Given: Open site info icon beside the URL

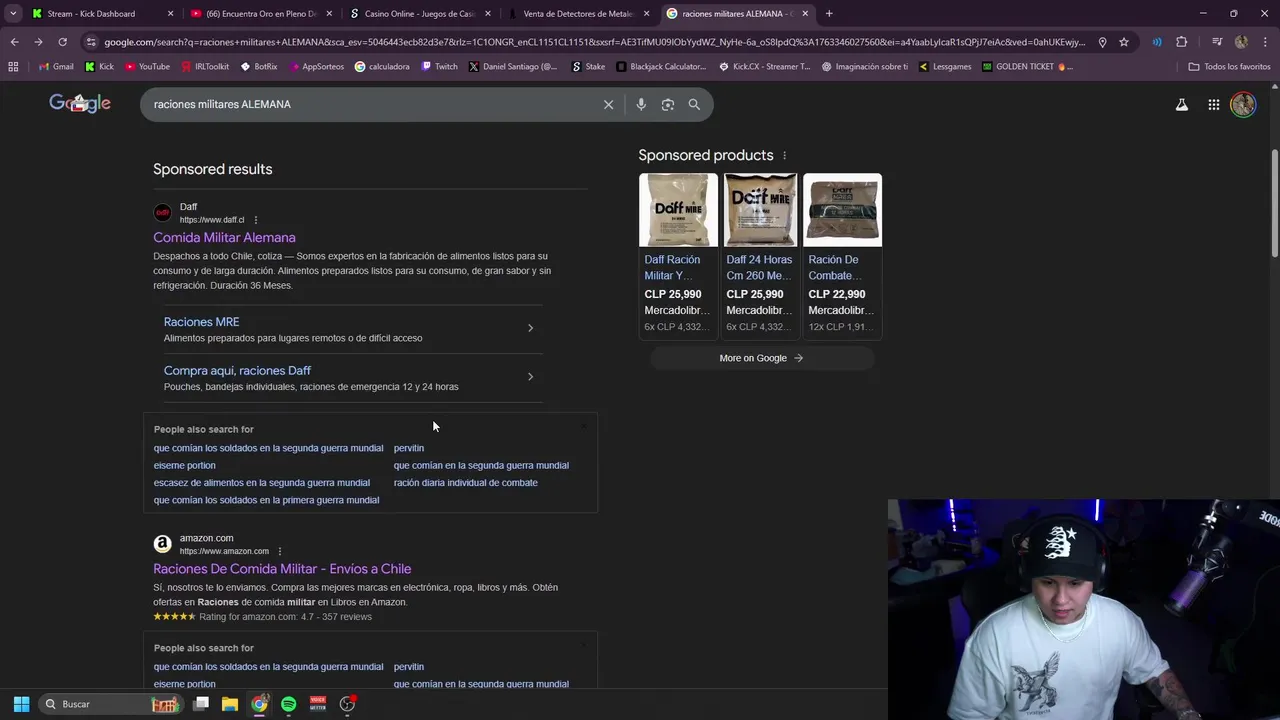Looking at the screenshot, I should coord(91,42).
